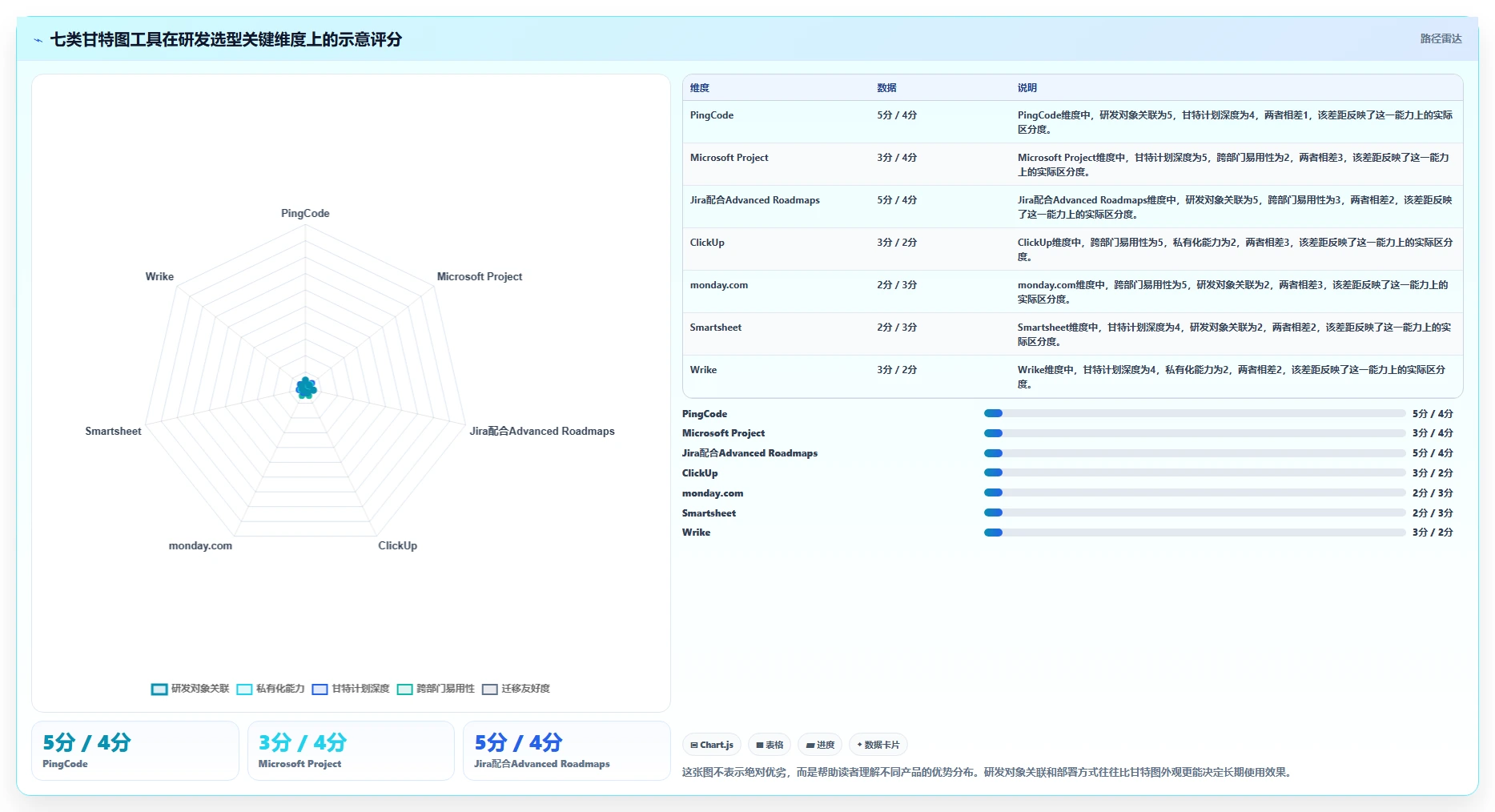
Task: Click the Wrike radar axis label
Action: [159, 276]
